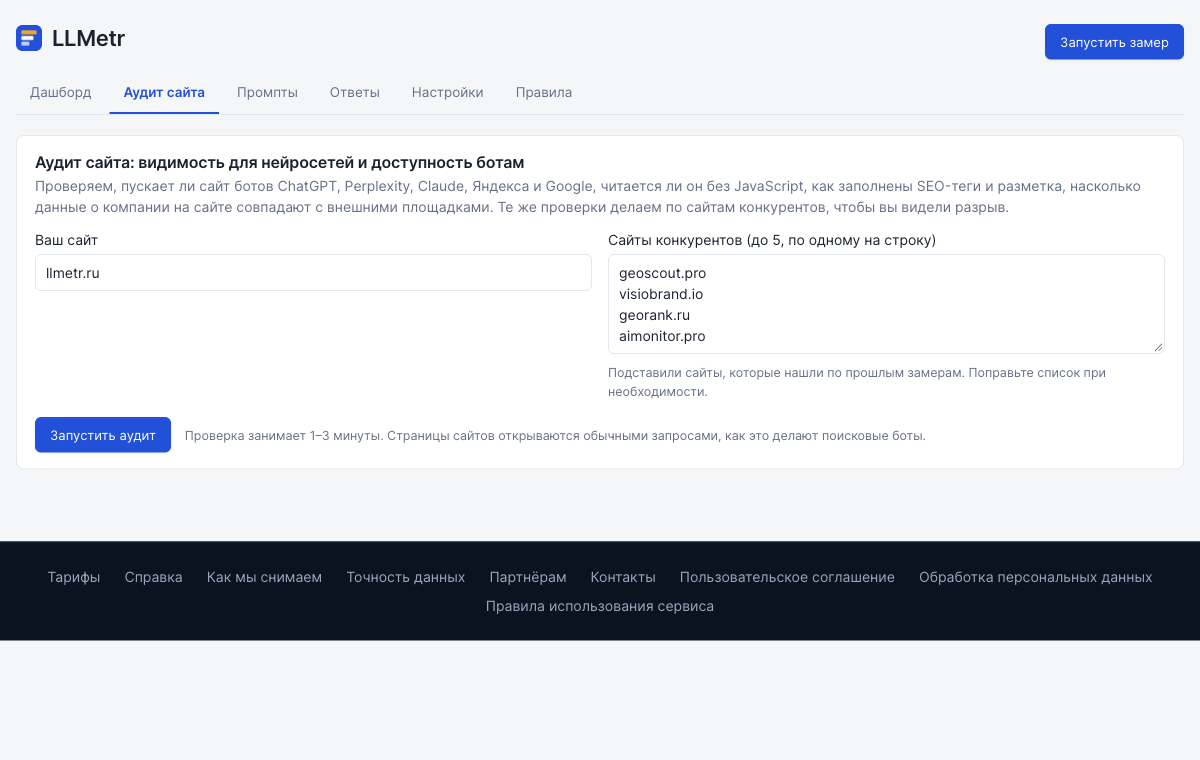Open Обработка персональных данных link
This screenshot has width=1200, height=760.
1036,577
